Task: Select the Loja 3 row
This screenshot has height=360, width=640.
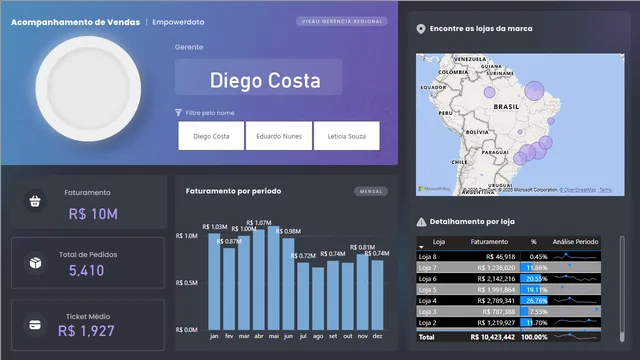Action: tap(509, 312)
